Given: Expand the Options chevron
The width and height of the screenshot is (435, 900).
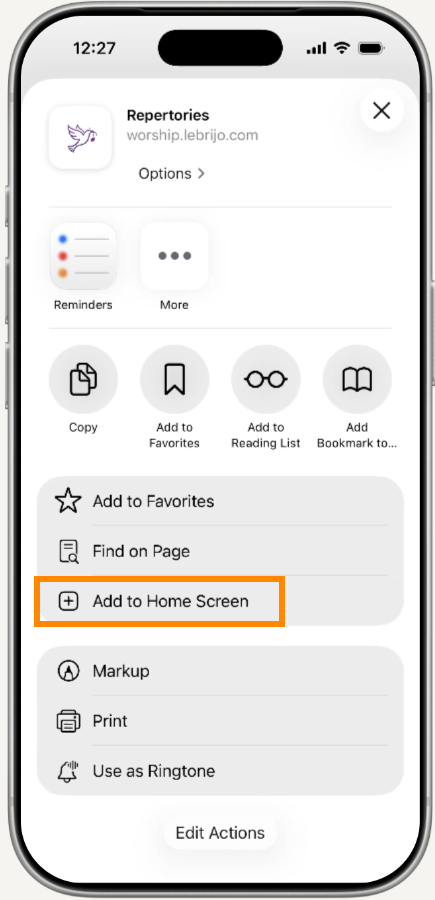Looking at the screenshot, I should tap(172, 173).
